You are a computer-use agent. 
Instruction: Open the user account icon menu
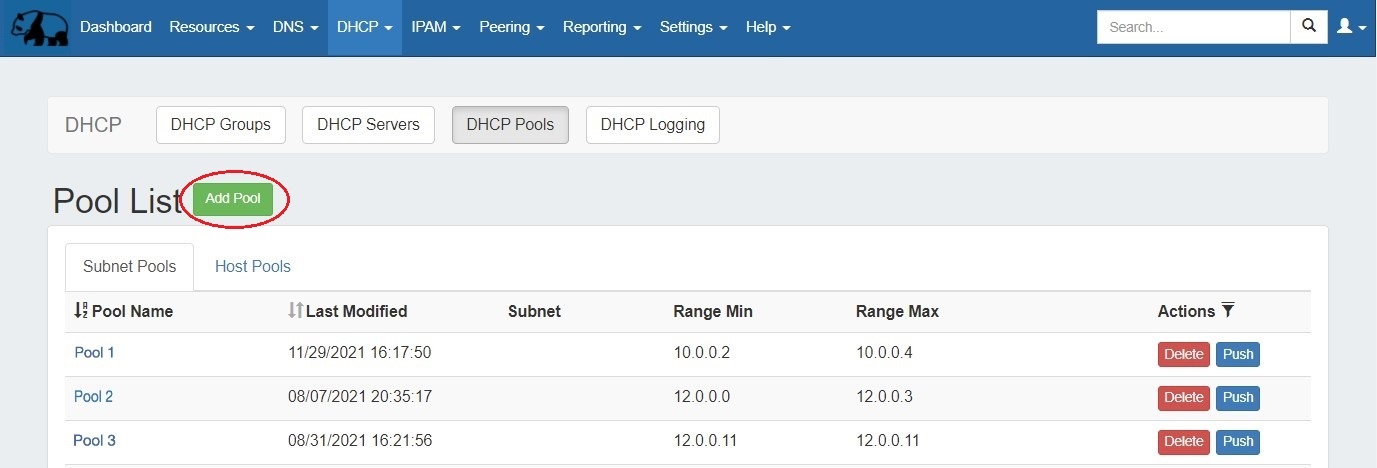1351,27
